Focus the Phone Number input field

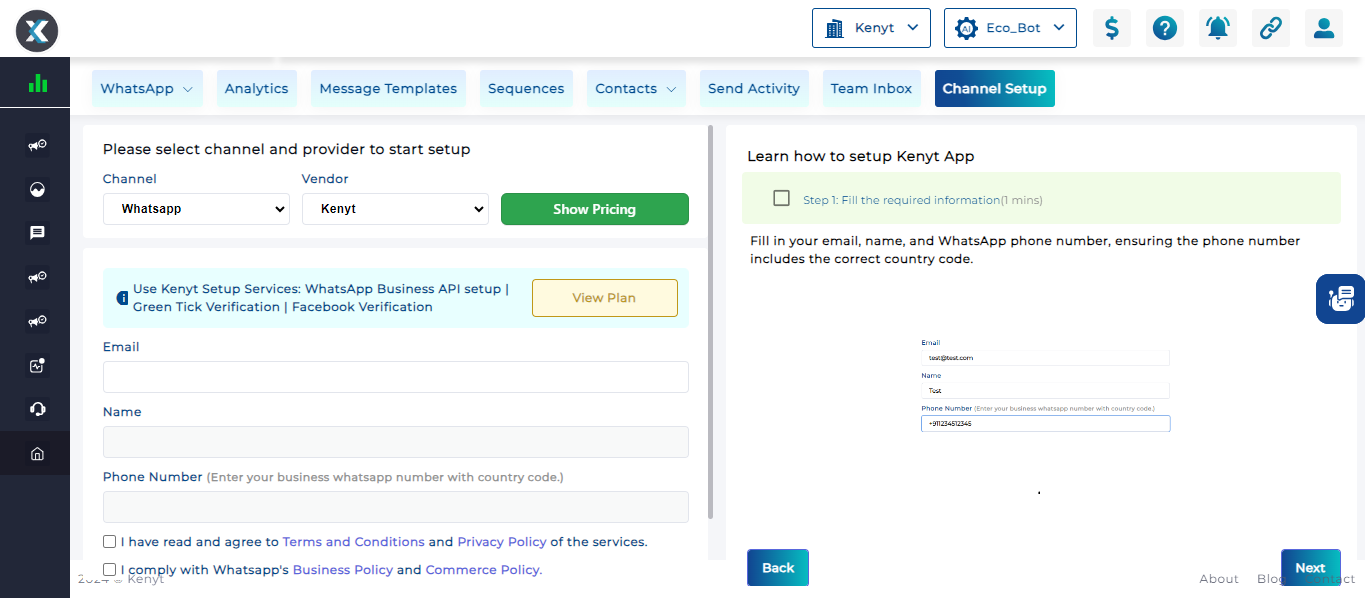[x=396, y=507]
